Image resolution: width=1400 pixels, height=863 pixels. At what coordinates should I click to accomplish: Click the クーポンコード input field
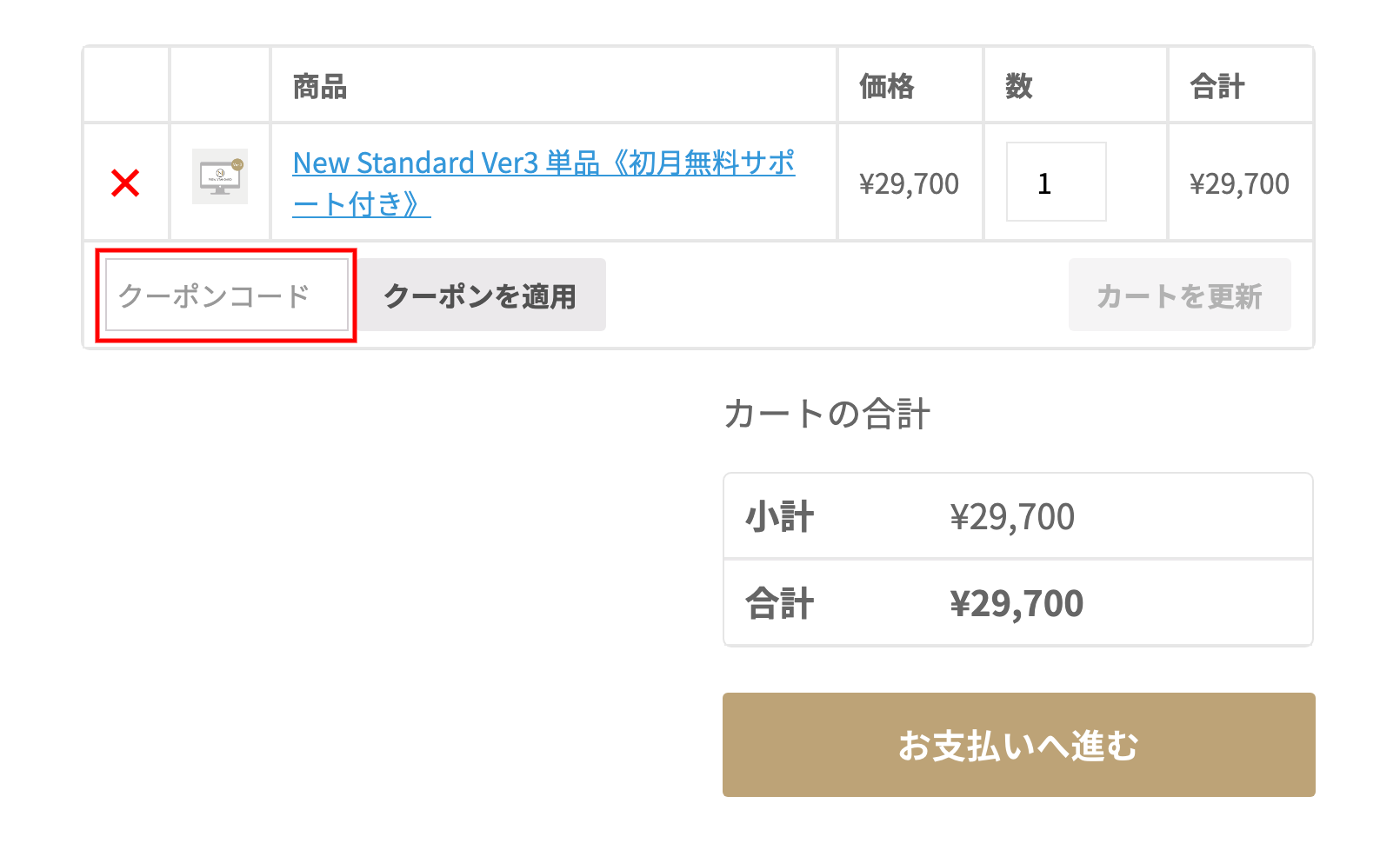pyautogui.click(x=226, y=295)
